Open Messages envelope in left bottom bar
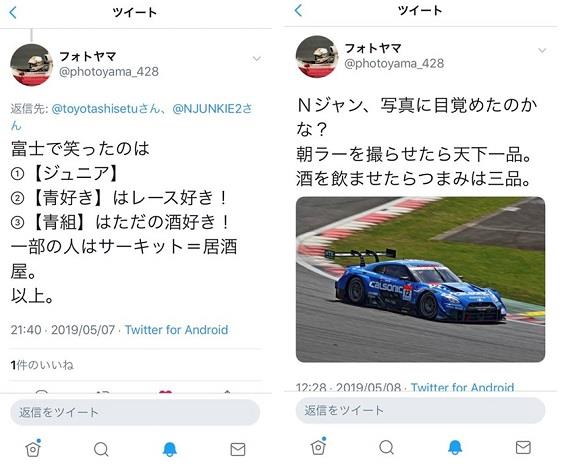Viewport: 570px width, 466px height. [x=238, y=450]
